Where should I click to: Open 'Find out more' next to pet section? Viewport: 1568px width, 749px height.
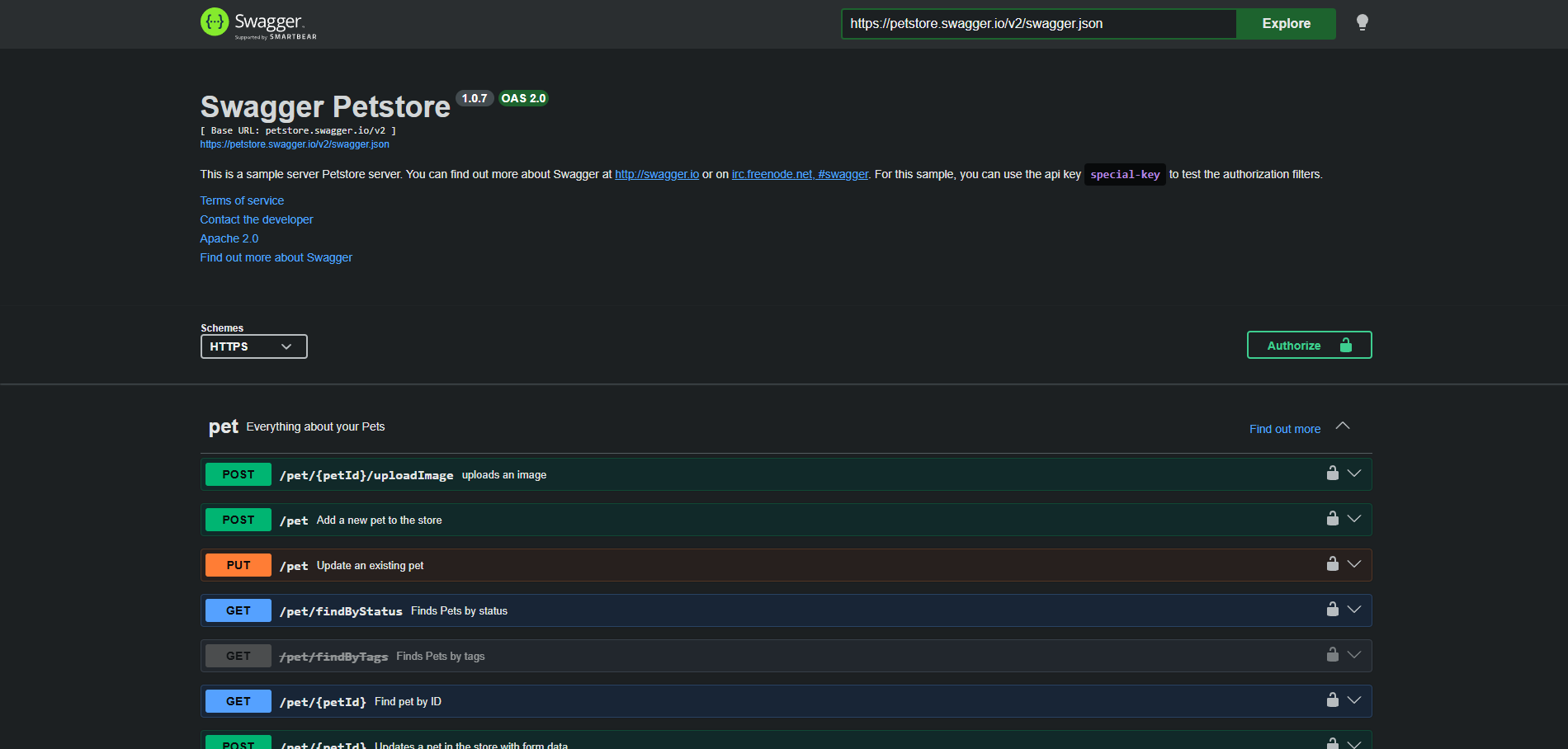coord(1284,428)
